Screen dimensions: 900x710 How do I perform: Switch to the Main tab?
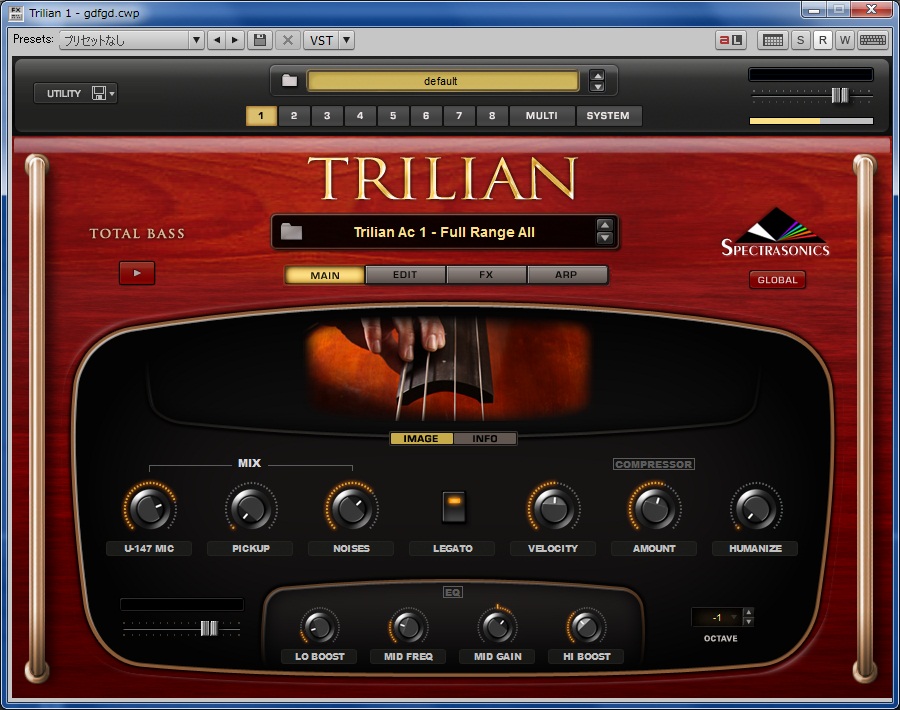click(x=325, y=275)
